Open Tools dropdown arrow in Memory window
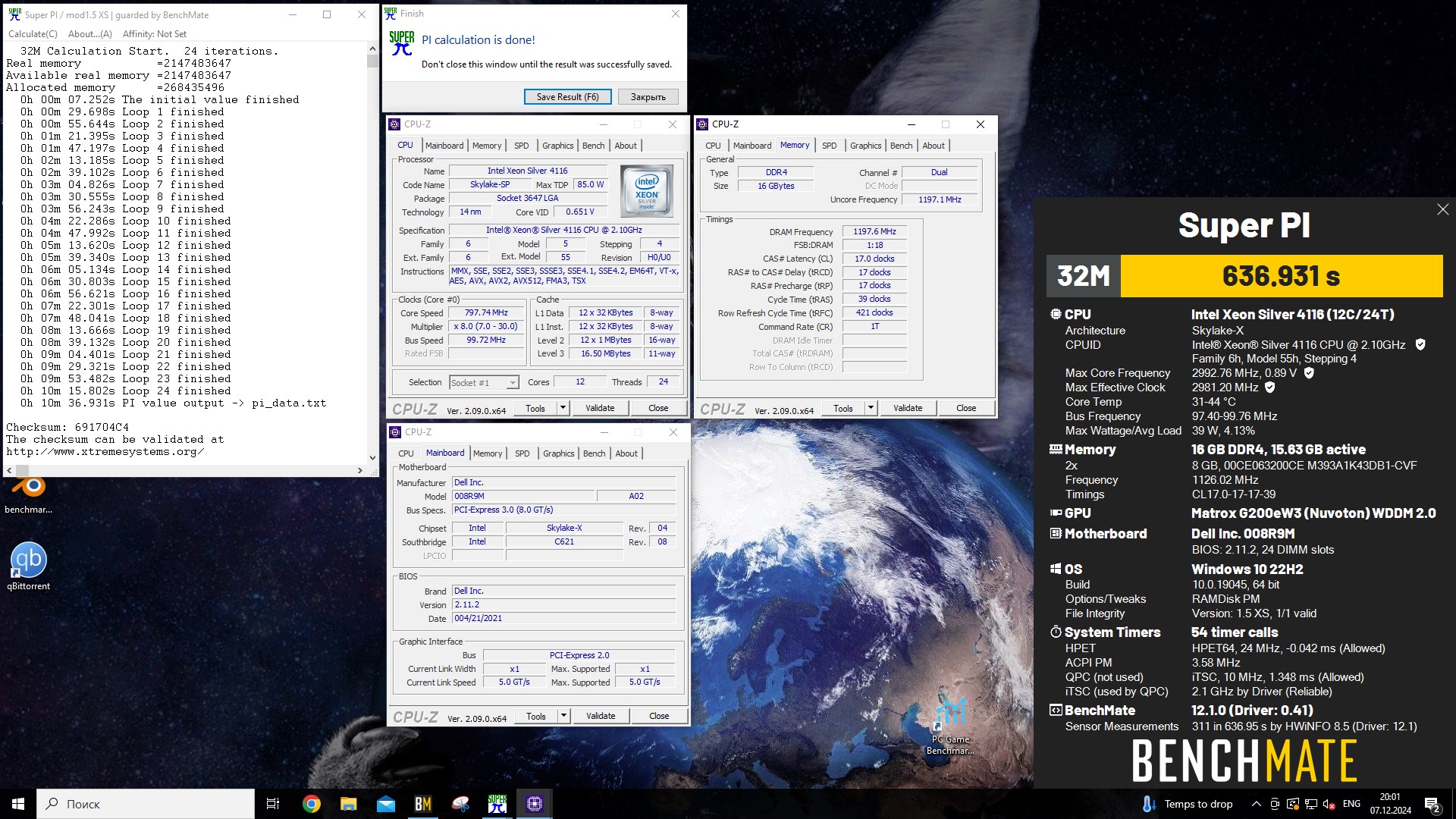This screenshot has width=1456, height=819. [x=871, y=408]
